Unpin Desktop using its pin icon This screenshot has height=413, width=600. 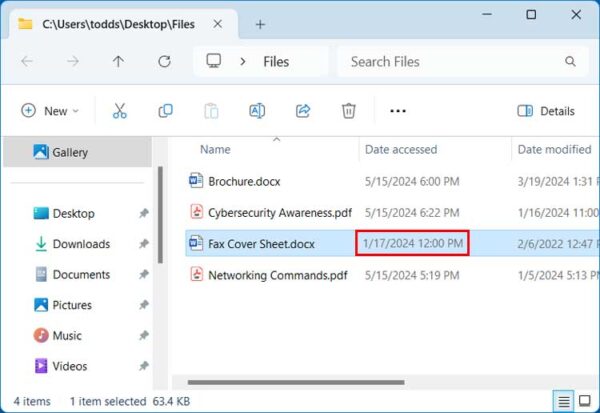pos(143,213)
